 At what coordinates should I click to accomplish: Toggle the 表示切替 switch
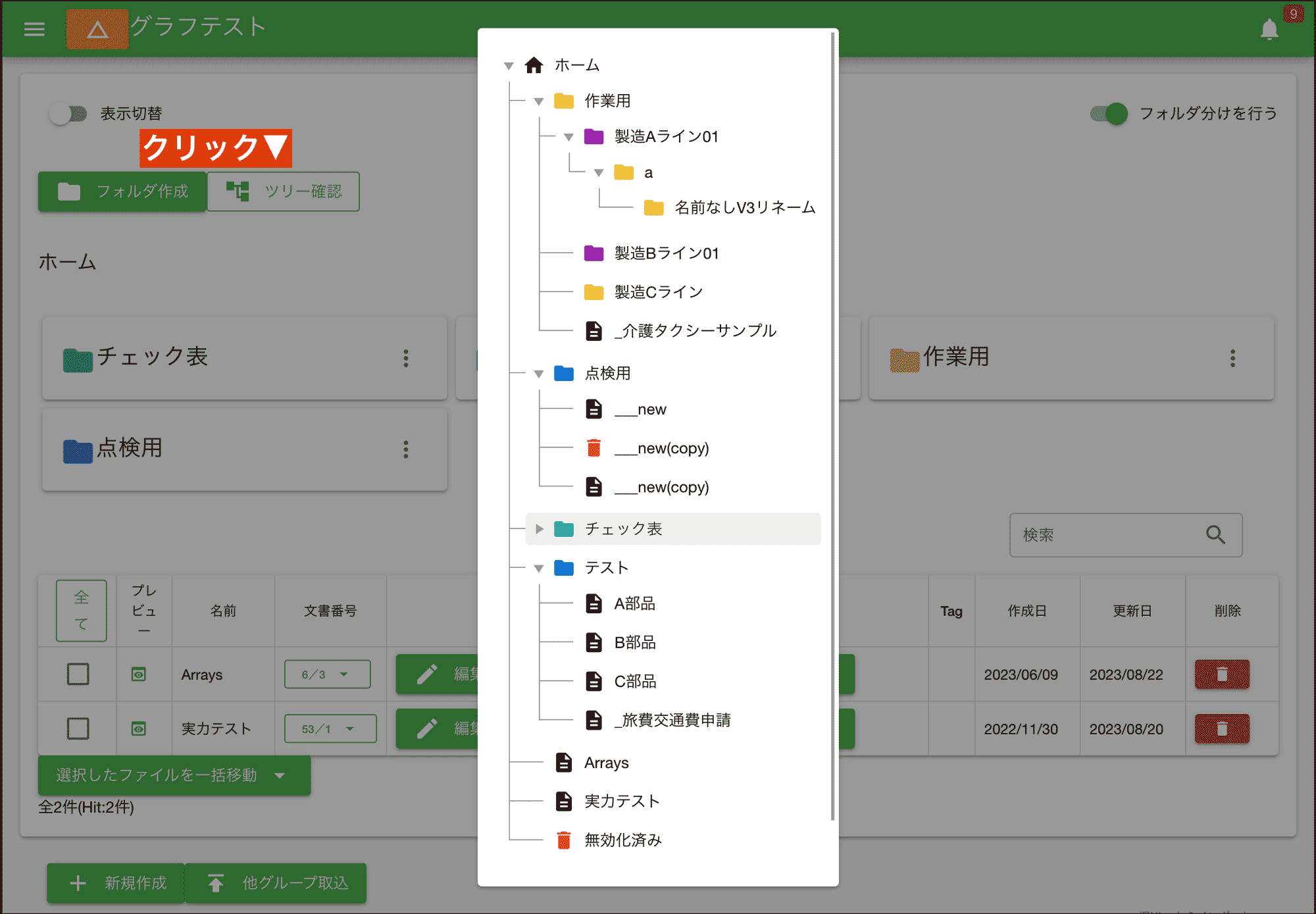[68, 113]
